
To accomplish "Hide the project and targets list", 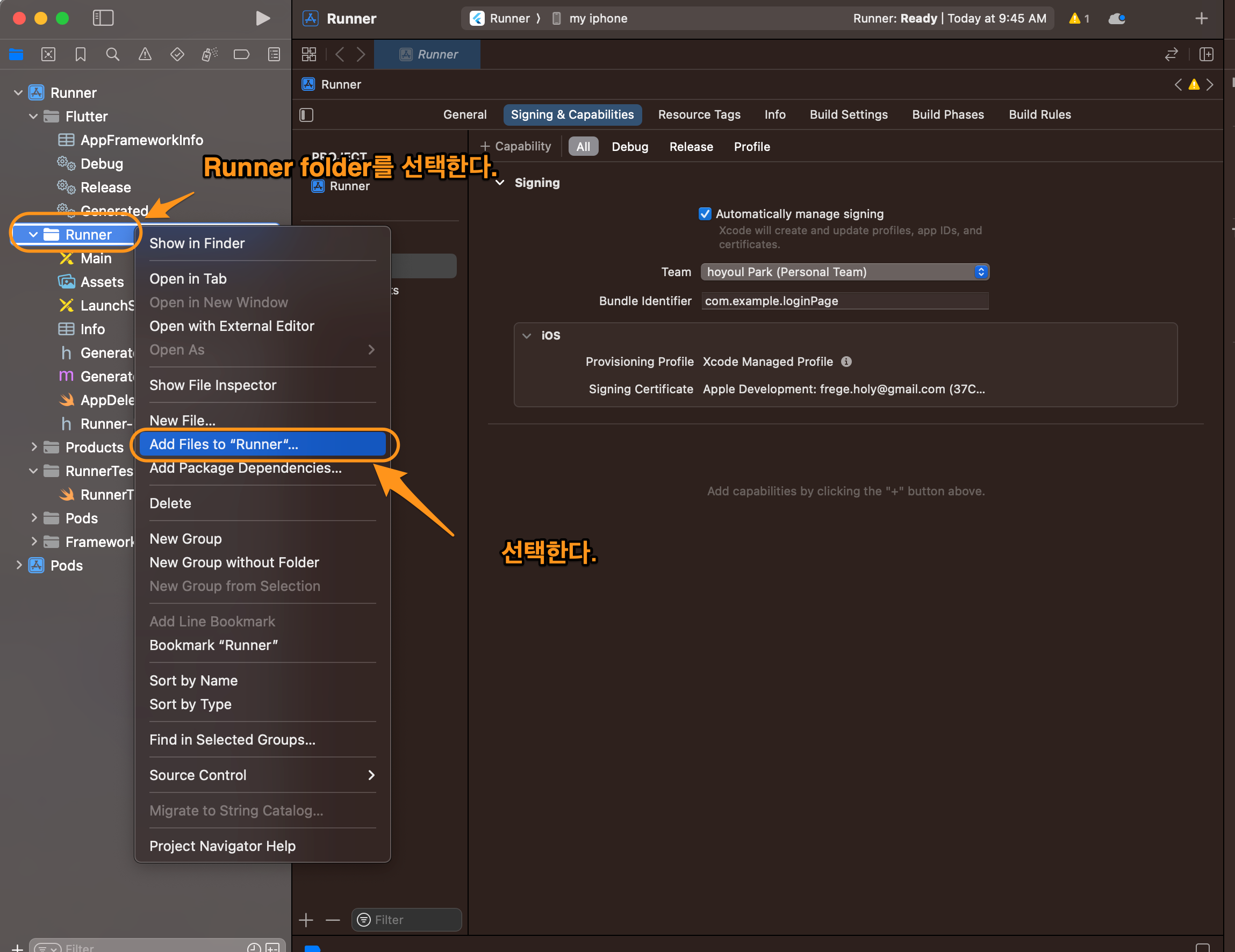I will click(x=306, y=115).
